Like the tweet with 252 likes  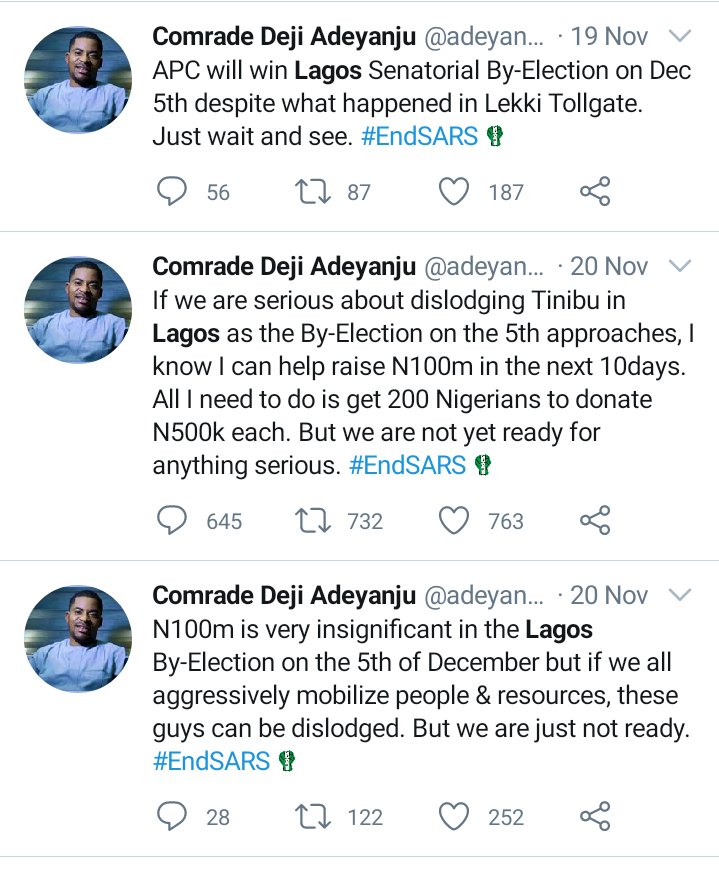coord(455,816)
